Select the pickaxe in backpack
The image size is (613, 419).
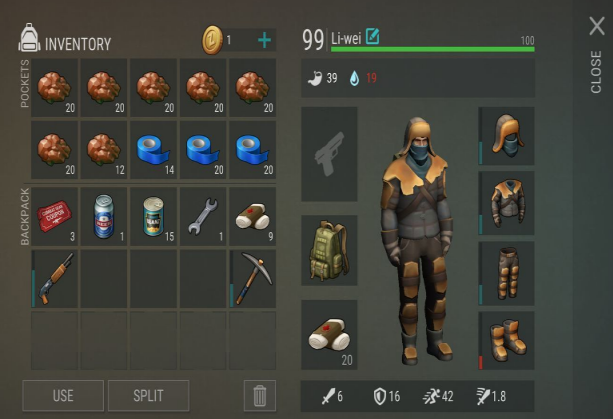coord(253,279)
